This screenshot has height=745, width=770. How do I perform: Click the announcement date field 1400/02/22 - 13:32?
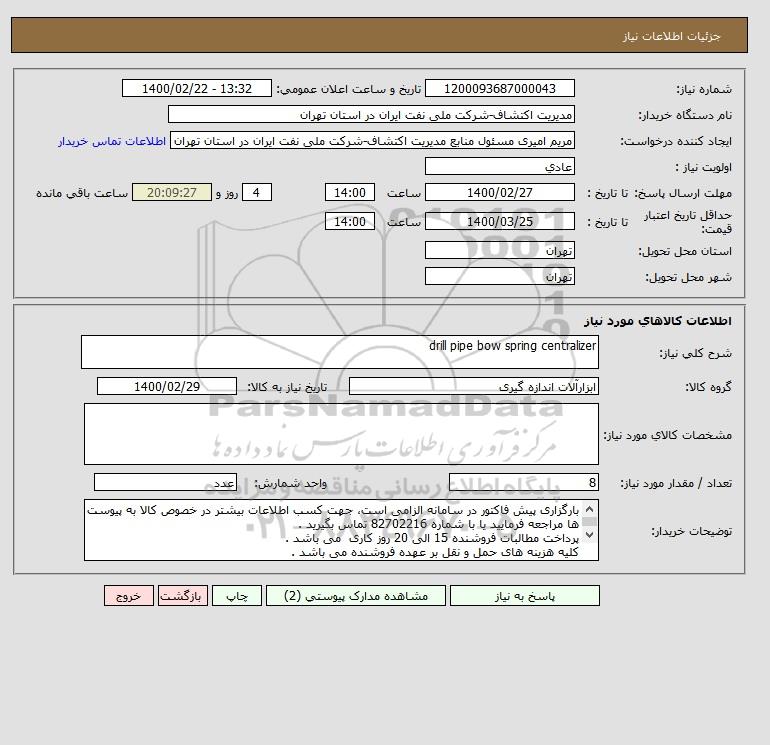point(196,88)
